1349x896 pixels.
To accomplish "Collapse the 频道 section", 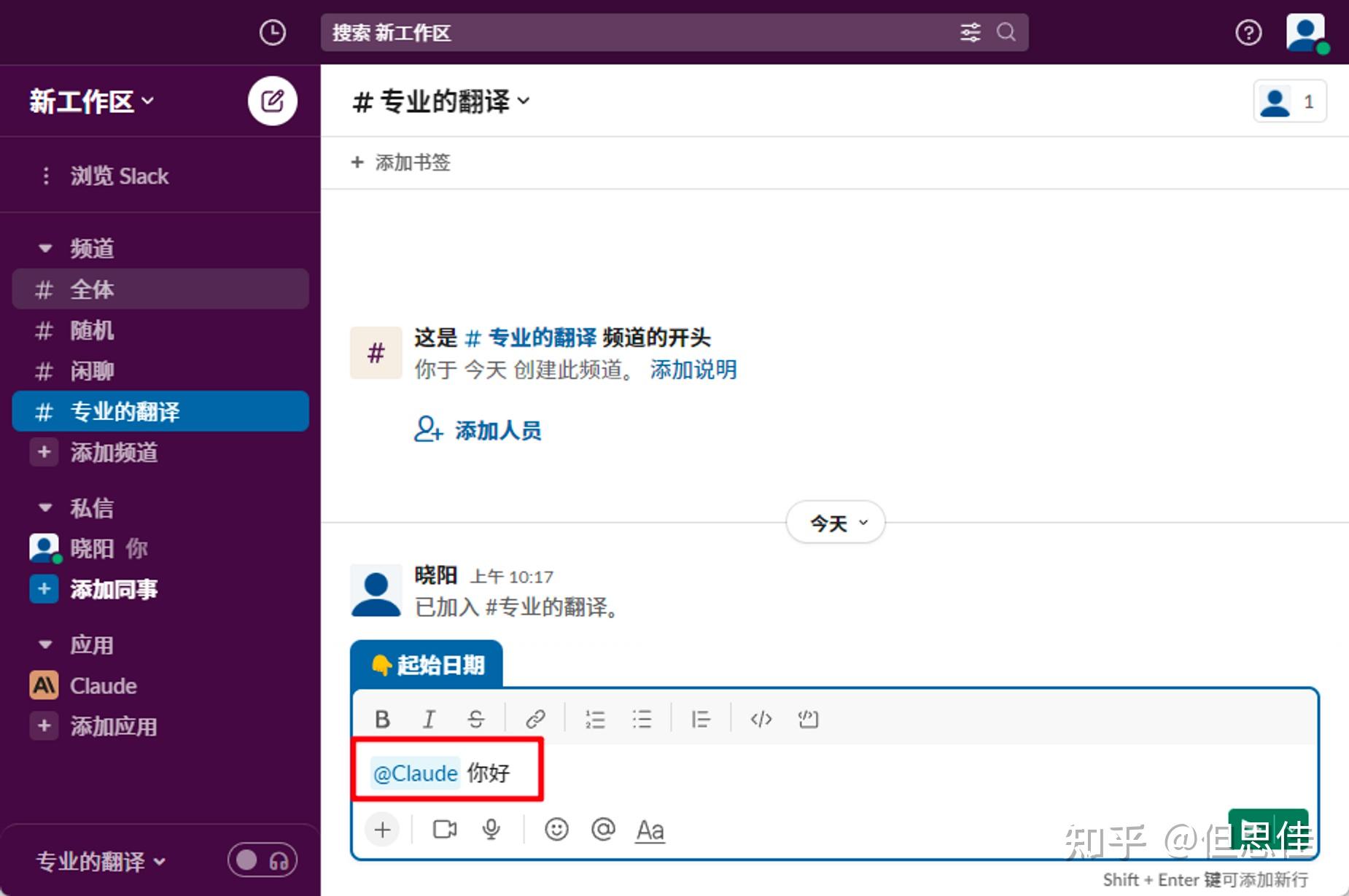I will tap(45, 249).
